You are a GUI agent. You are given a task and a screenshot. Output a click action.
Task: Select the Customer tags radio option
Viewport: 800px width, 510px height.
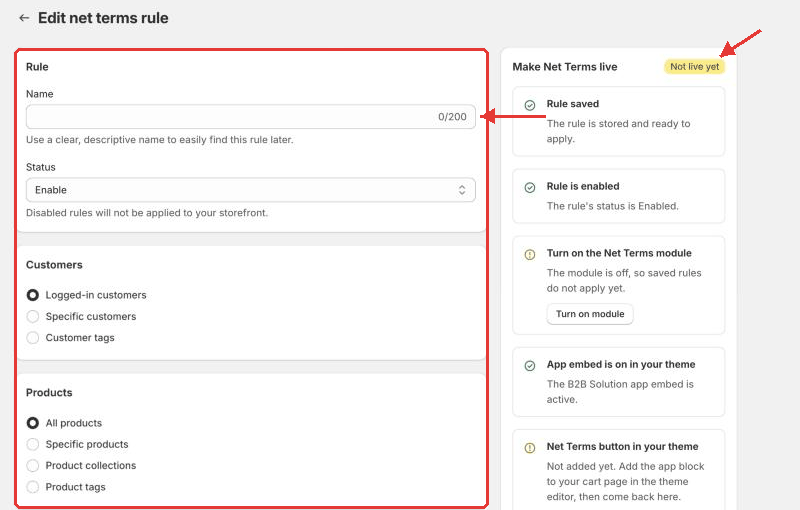[x=33, y=338]
